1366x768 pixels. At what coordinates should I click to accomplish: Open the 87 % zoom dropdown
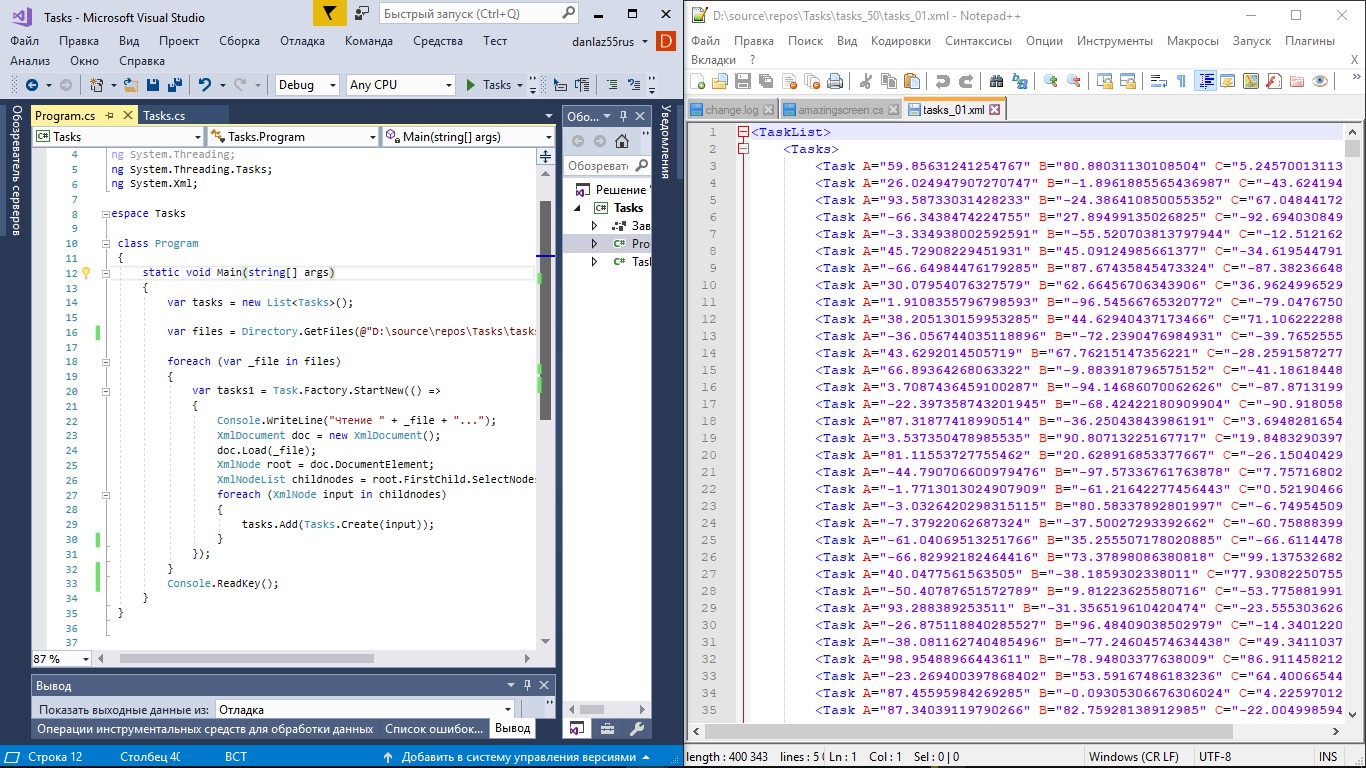pyautogui.click(x=62, y=659)
